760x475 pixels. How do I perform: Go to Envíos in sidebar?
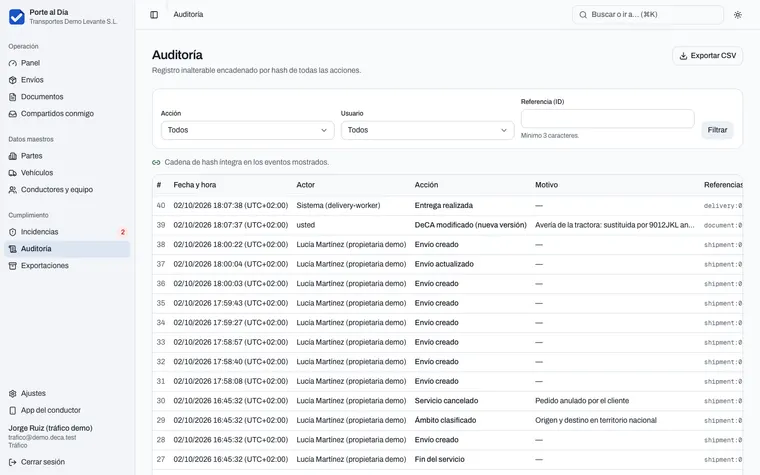click(67, 80)
